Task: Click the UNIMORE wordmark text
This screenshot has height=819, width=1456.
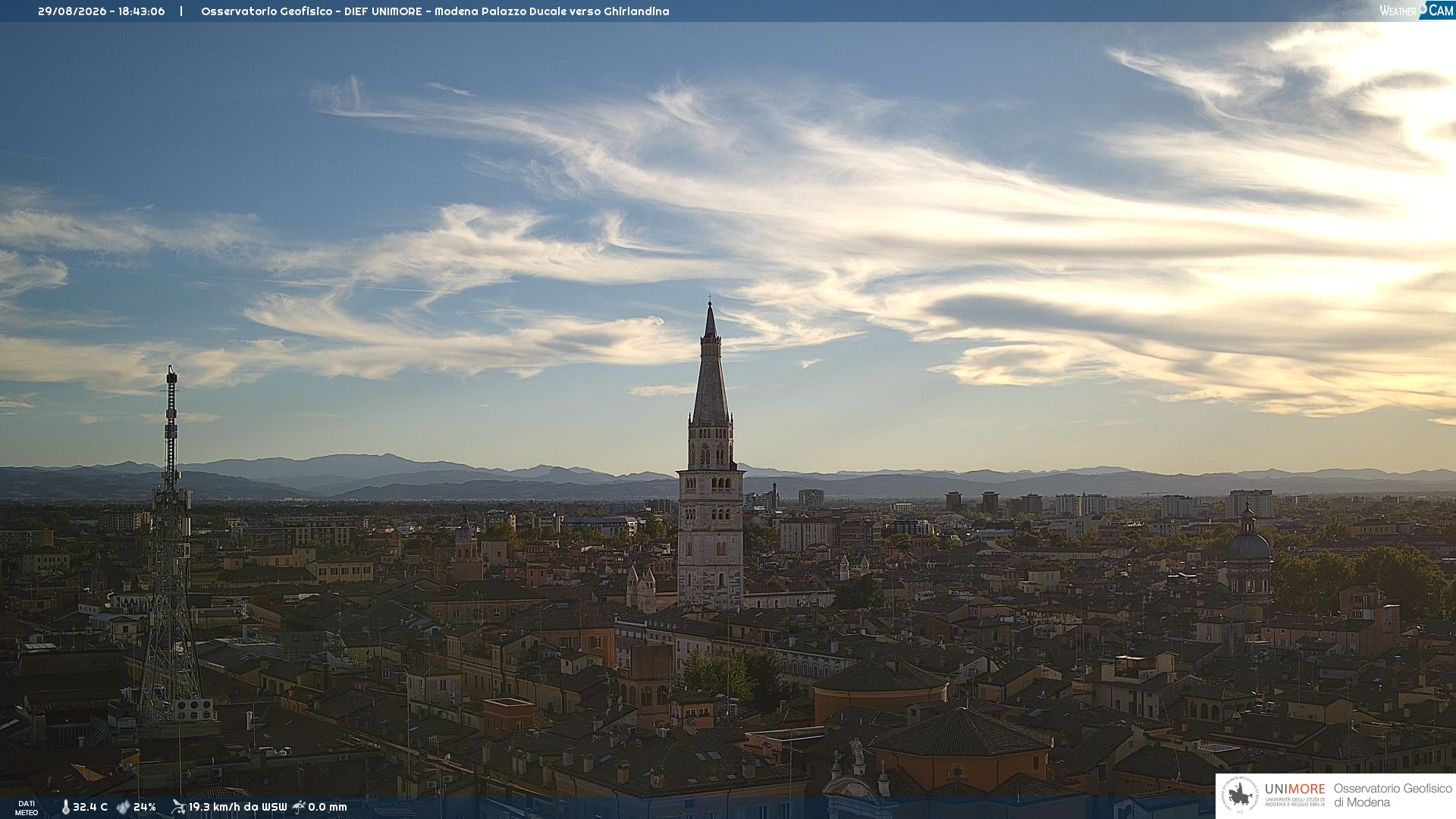Action: [1295, 789]
